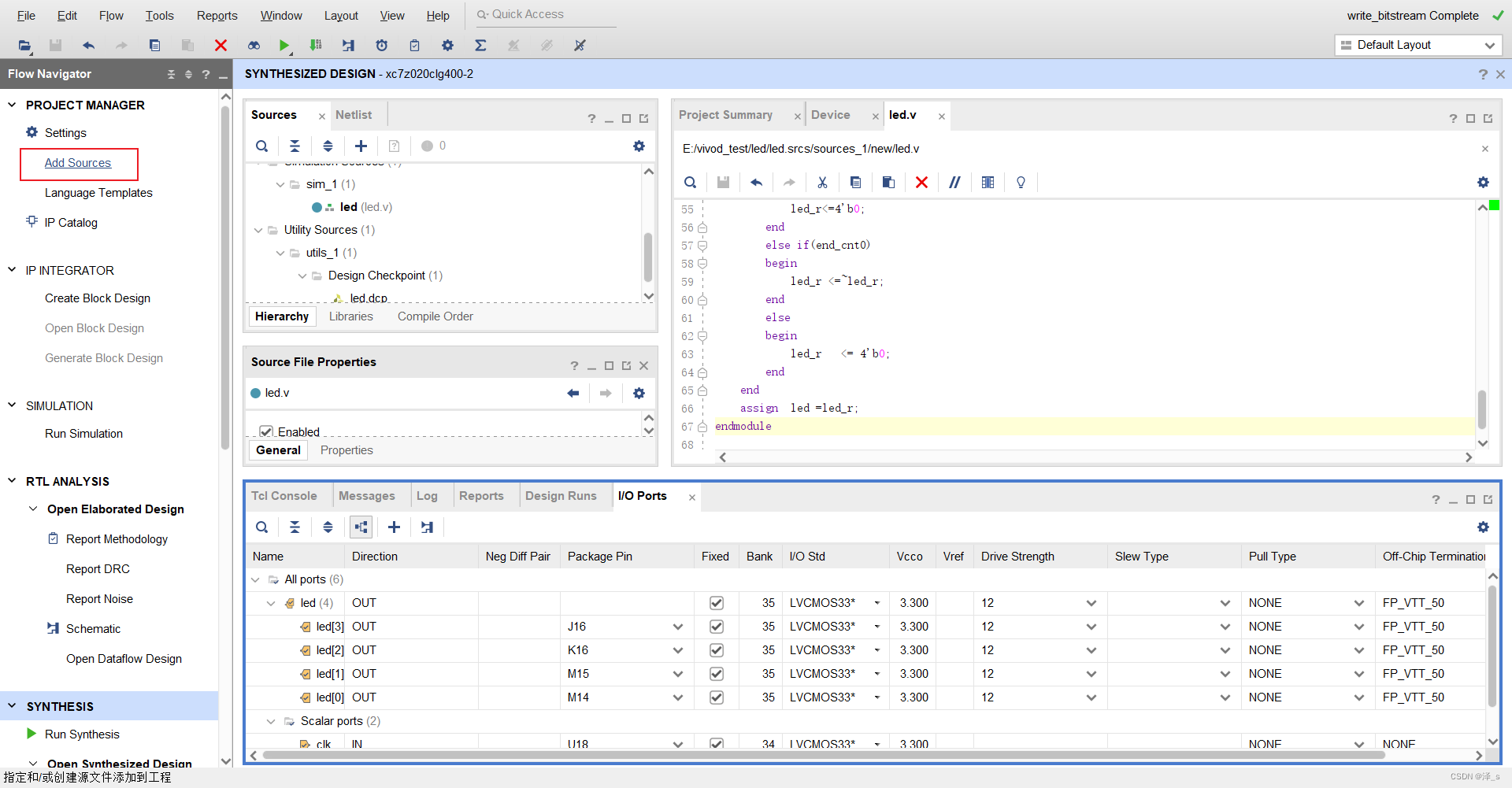The image size is (1512, 788).
Task: Toggle Fixed checkbox for led[0]
Action: (717, 697)
